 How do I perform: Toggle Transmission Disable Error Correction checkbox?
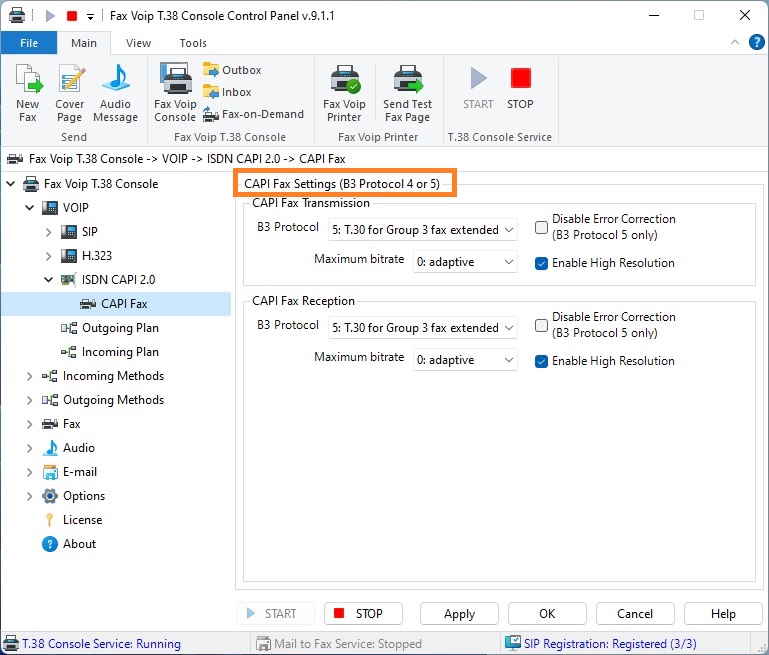pyautogui.click(x=541, y=227)
